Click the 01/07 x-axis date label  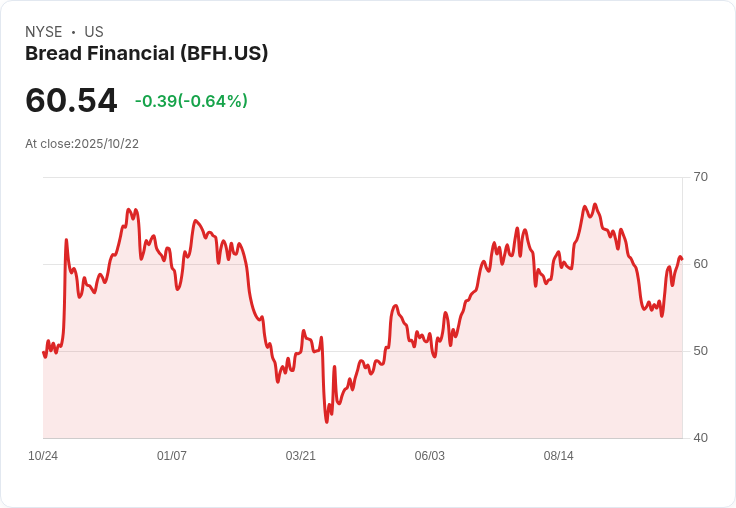click(x=172, y=456)
